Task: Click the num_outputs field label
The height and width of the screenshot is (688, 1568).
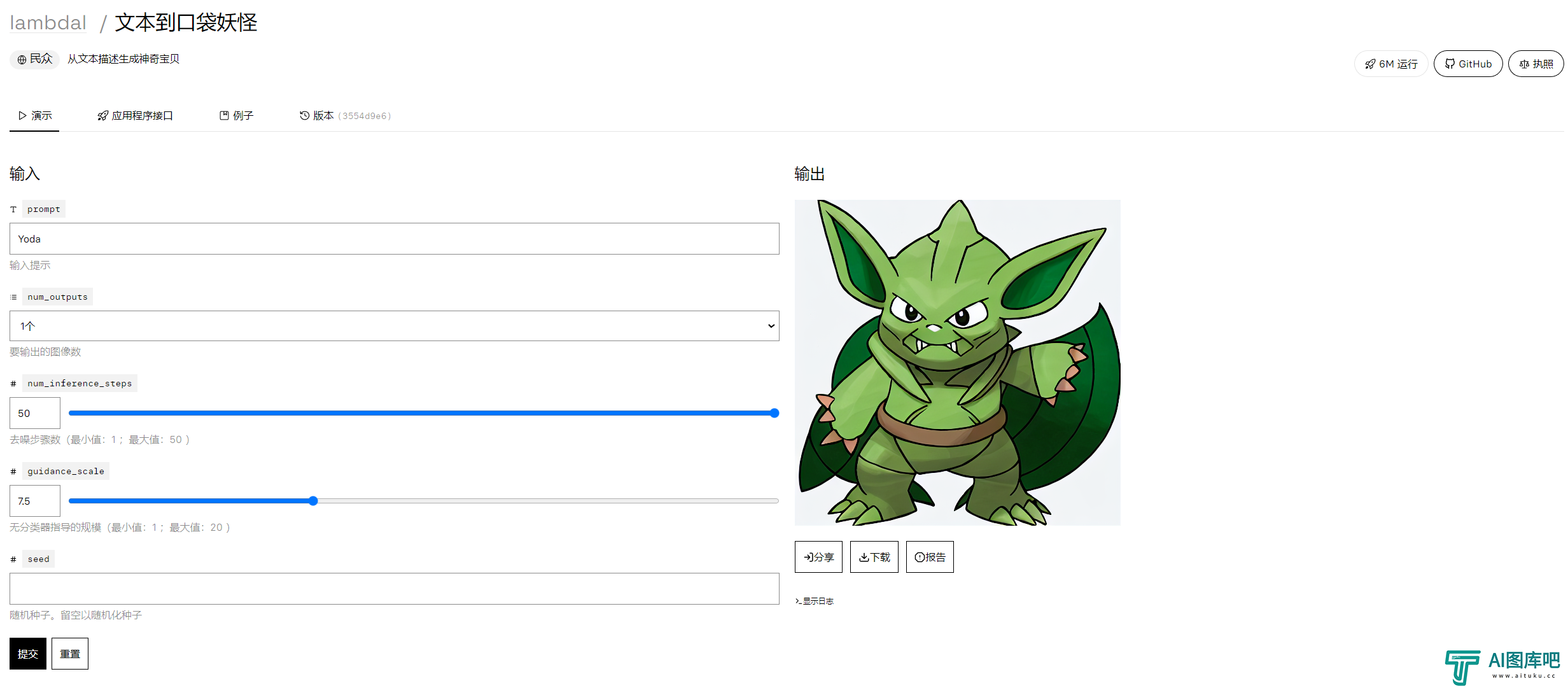Action: (57, 297)
